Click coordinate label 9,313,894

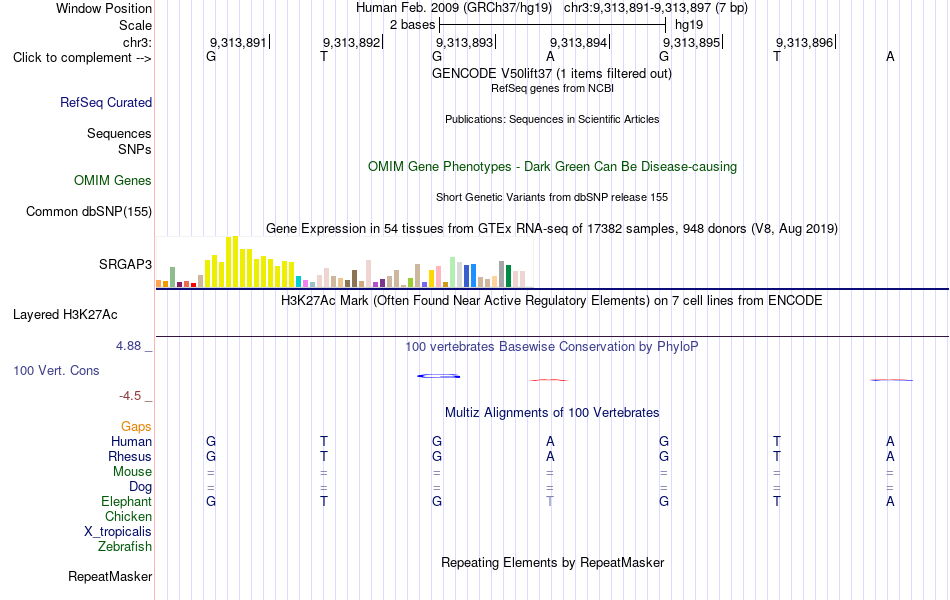[578, 42]
